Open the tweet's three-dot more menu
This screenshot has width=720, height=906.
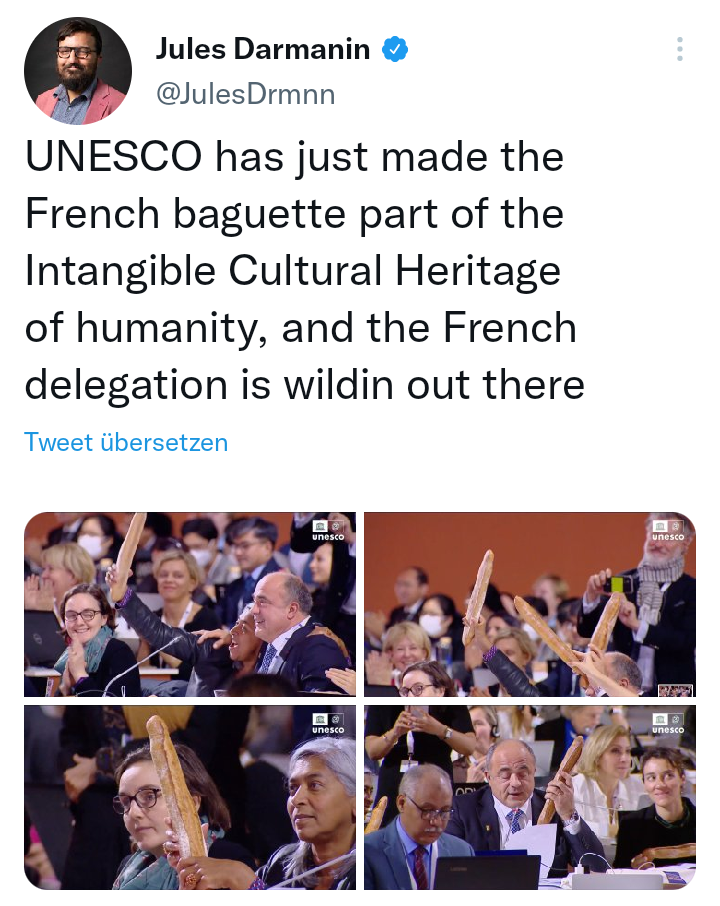680,49
